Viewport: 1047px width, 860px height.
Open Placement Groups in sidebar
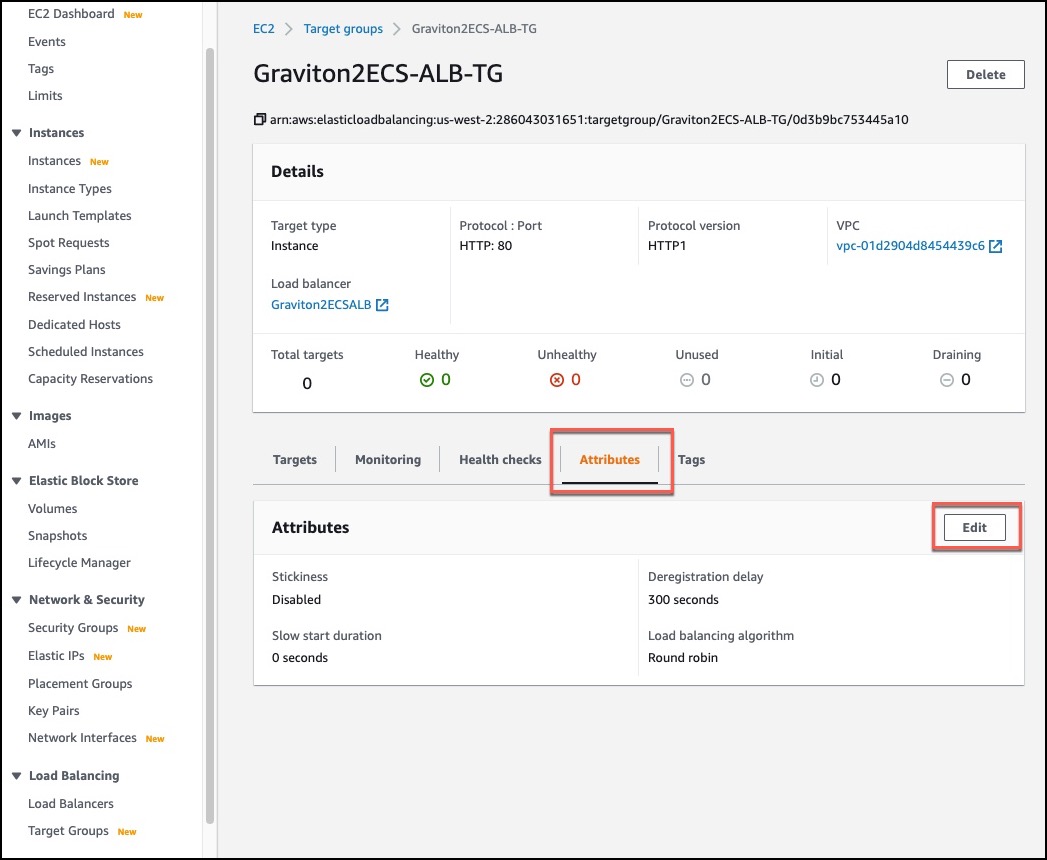click(x=80, y=684)
